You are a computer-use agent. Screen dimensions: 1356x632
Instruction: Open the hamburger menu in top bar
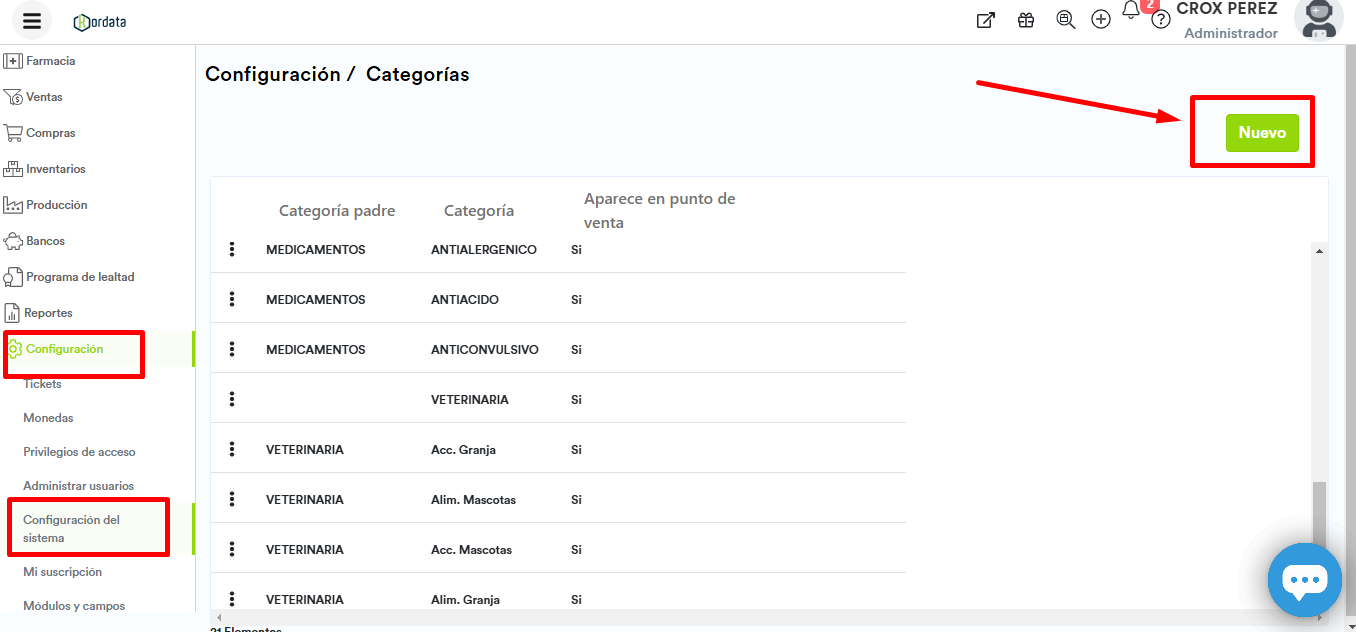click(32, 21)
